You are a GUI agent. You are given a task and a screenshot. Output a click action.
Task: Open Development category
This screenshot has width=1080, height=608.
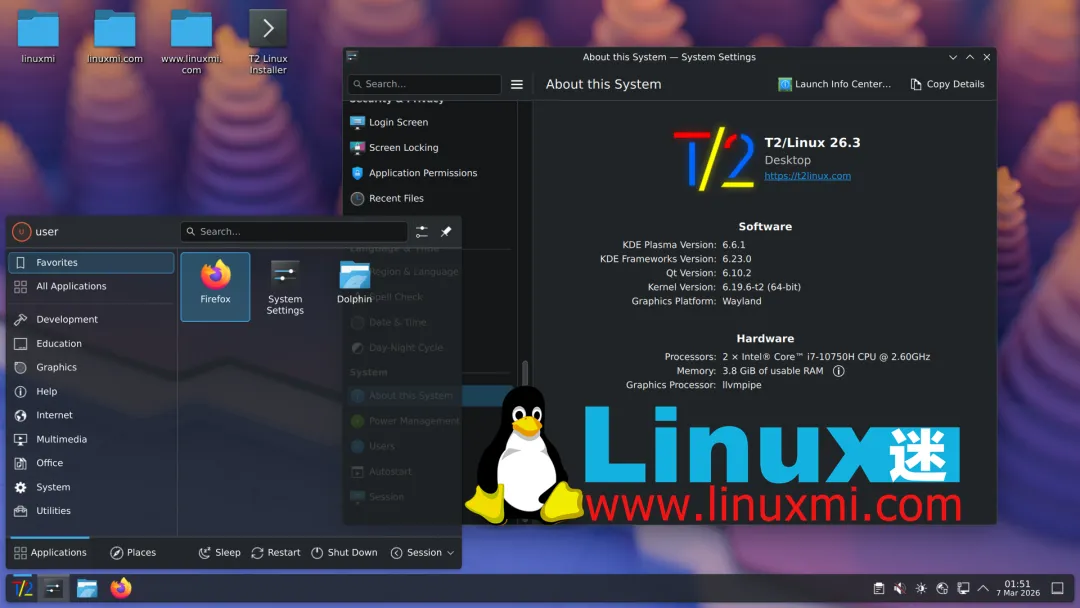tap(91, 319)
